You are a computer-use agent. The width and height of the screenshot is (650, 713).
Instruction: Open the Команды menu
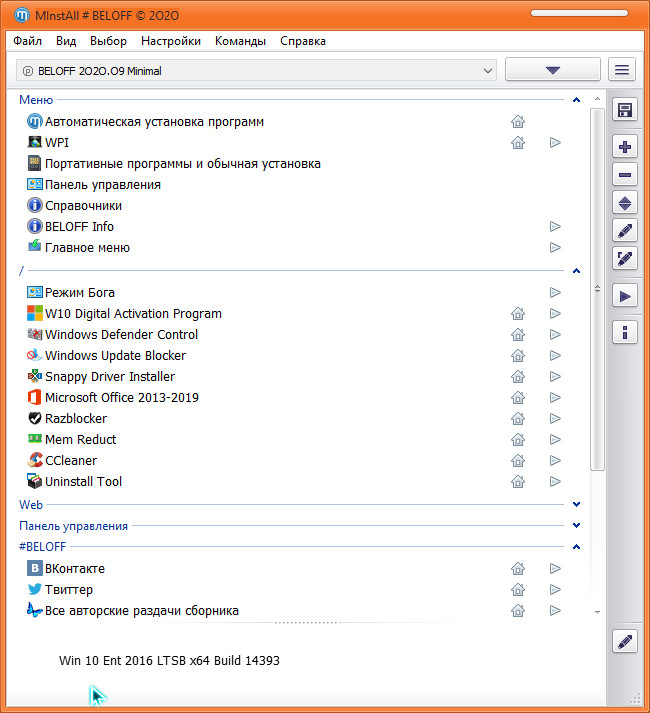(x=240, y=41)
